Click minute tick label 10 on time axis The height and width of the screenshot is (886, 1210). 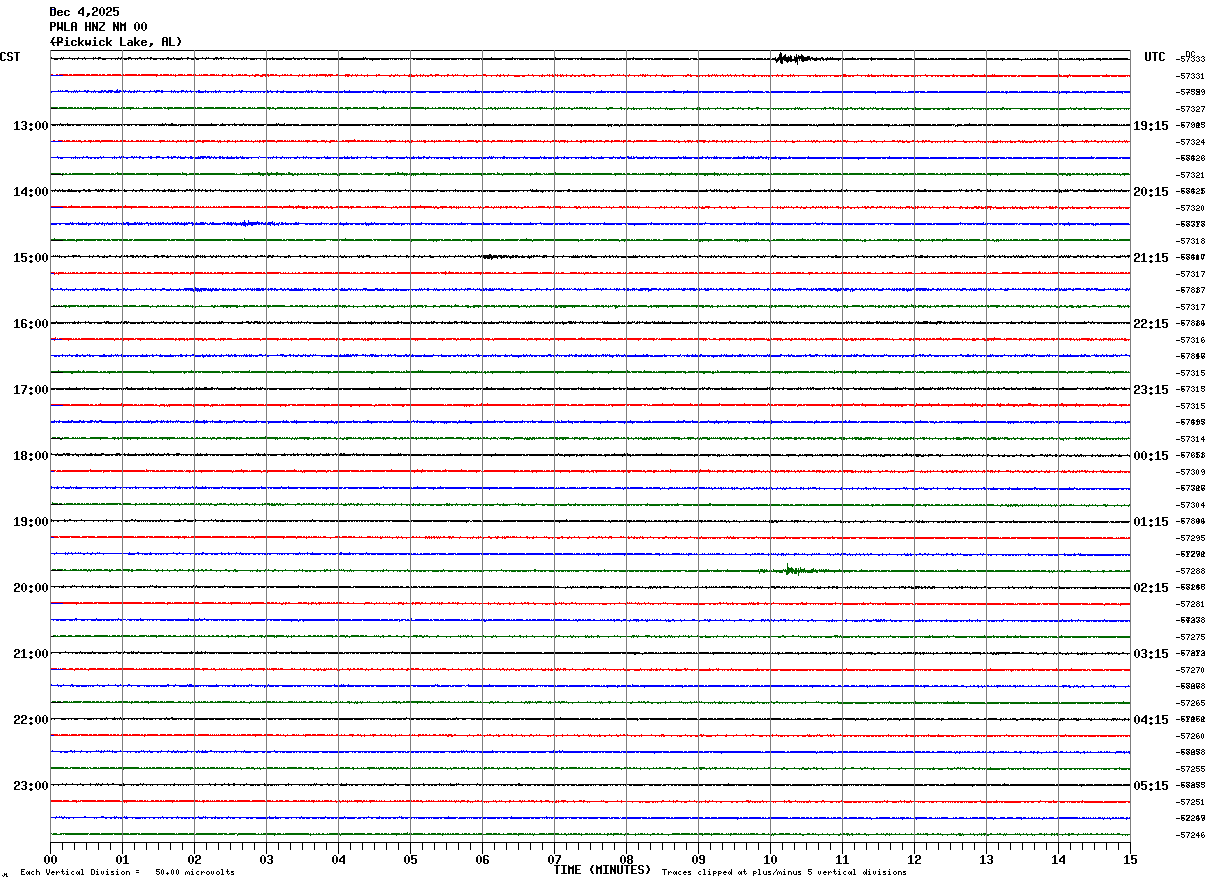pos(770,859)
